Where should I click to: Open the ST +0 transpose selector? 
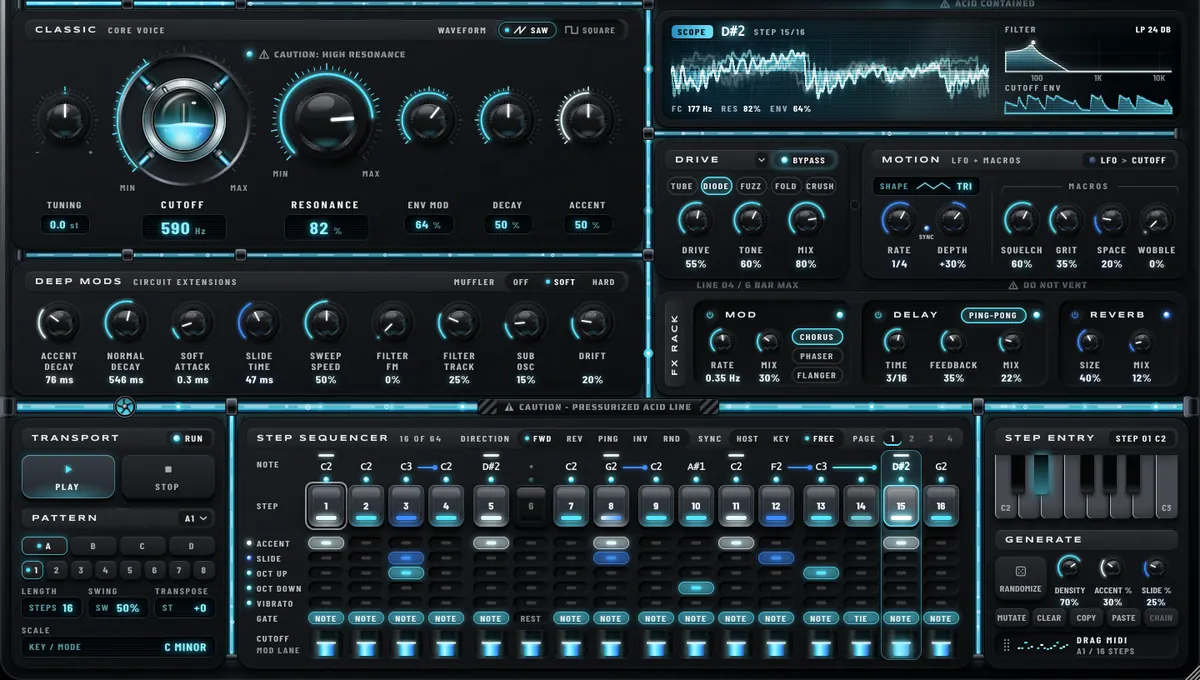[184, 608]
